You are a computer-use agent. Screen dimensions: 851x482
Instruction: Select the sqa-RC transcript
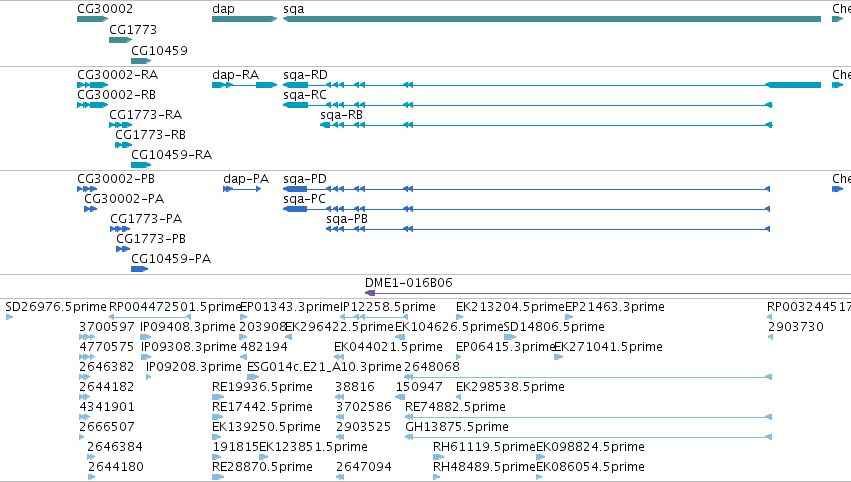(528, 105)
